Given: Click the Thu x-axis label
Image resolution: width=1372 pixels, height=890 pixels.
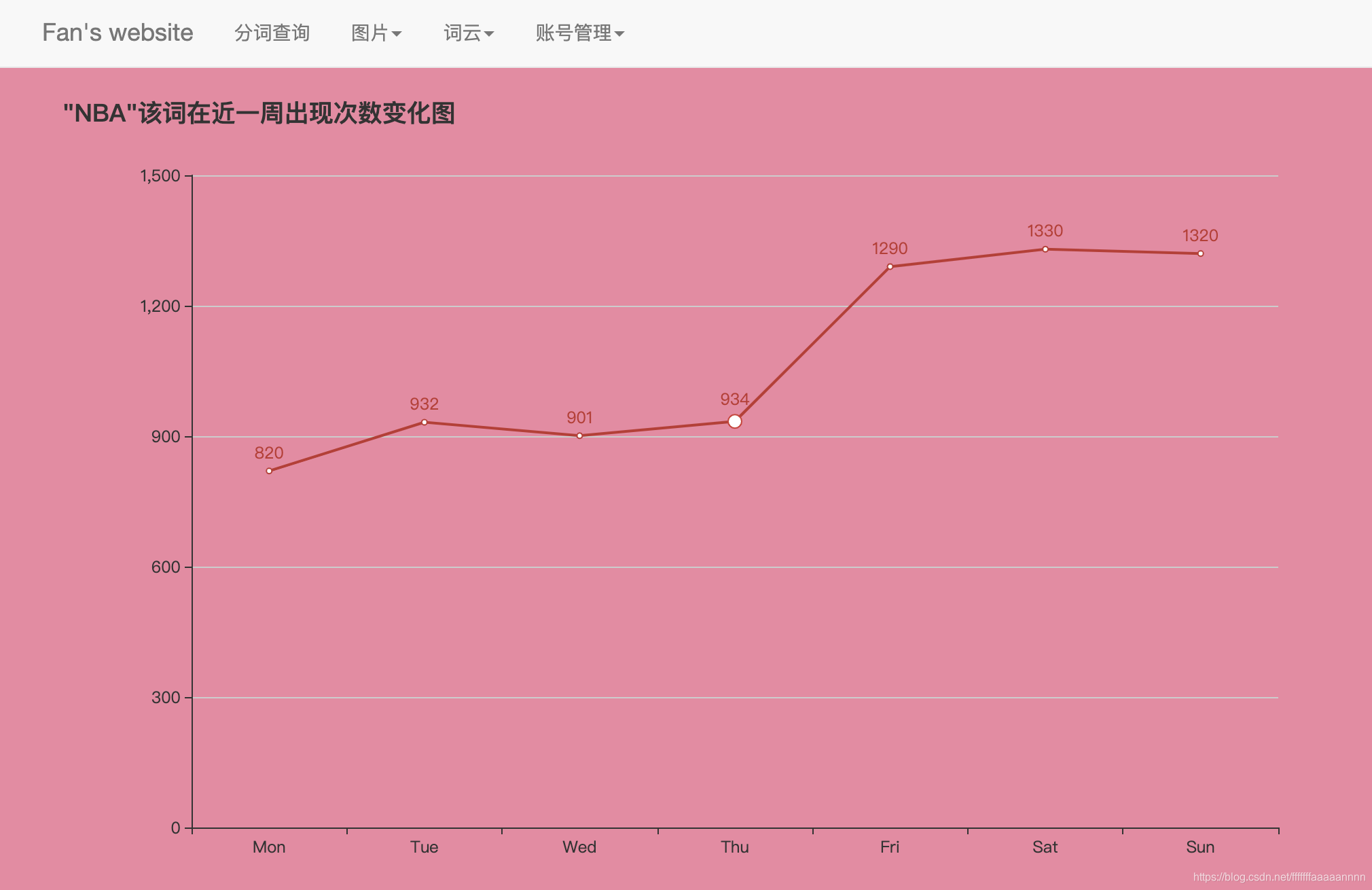Looking at the screenshot, I should 735,847.
